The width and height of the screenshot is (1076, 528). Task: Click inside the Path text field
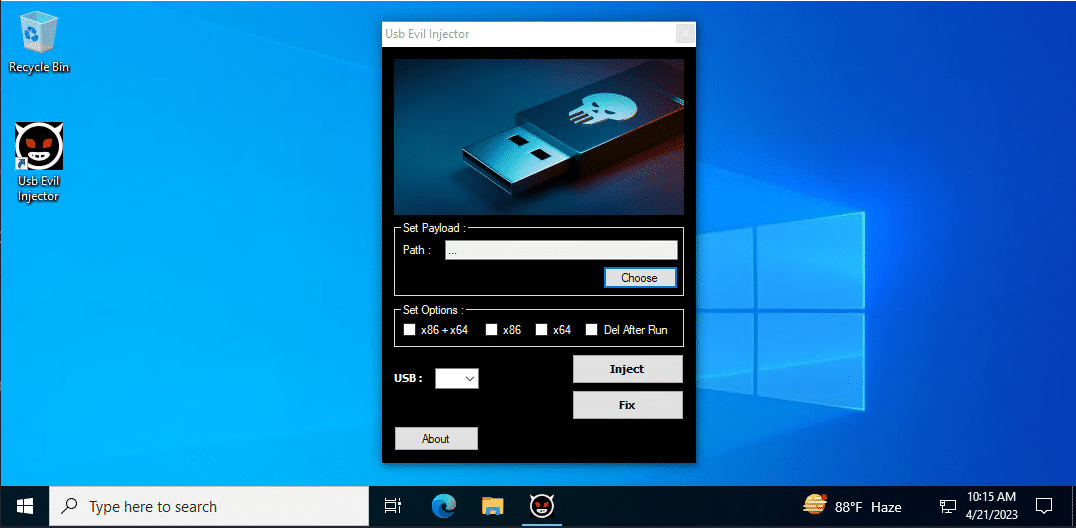pyautogui.click(x=560, y=250)
